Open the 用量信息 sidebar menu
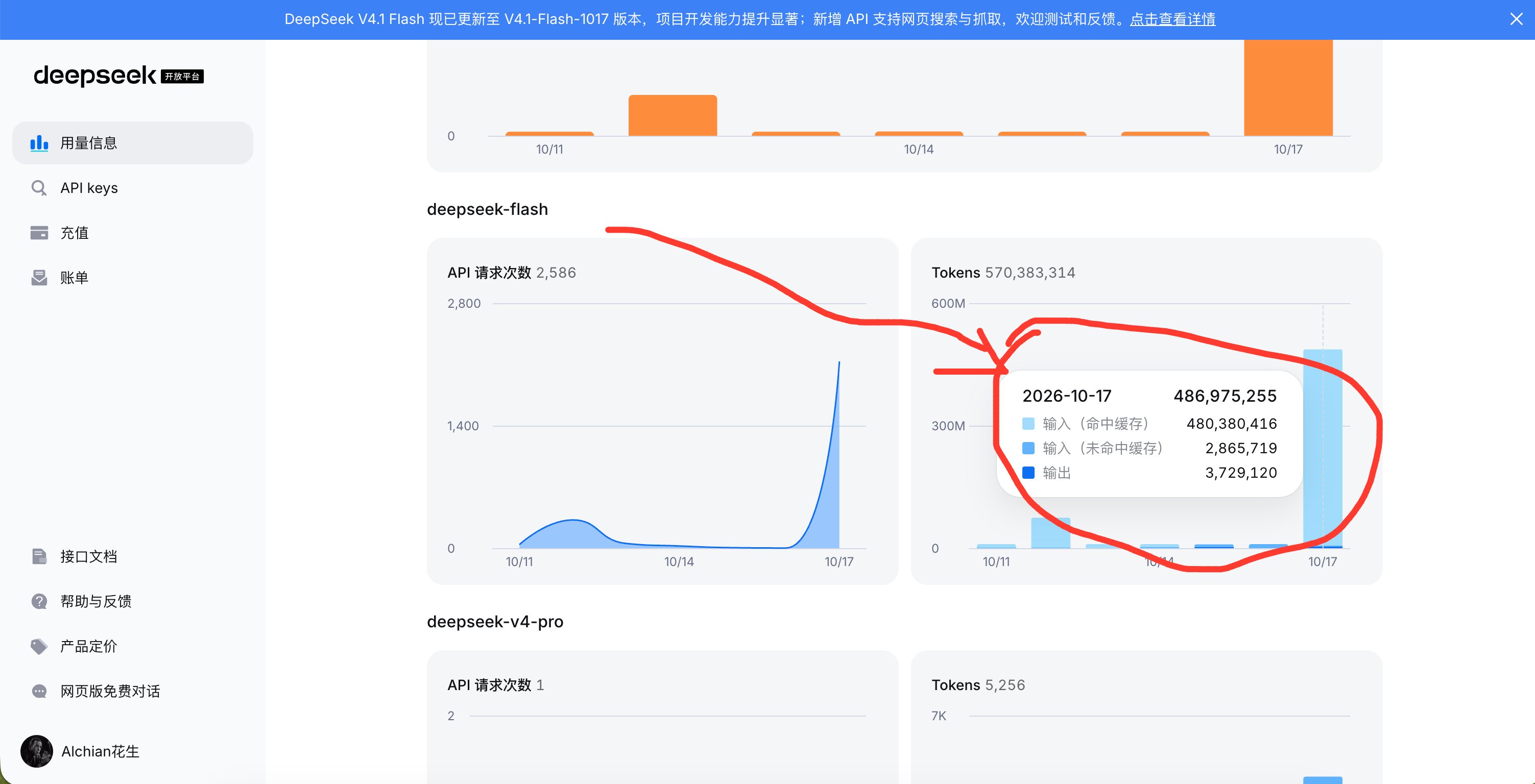1535x784 pixels. pyautogui.click(x=133, y=143)
